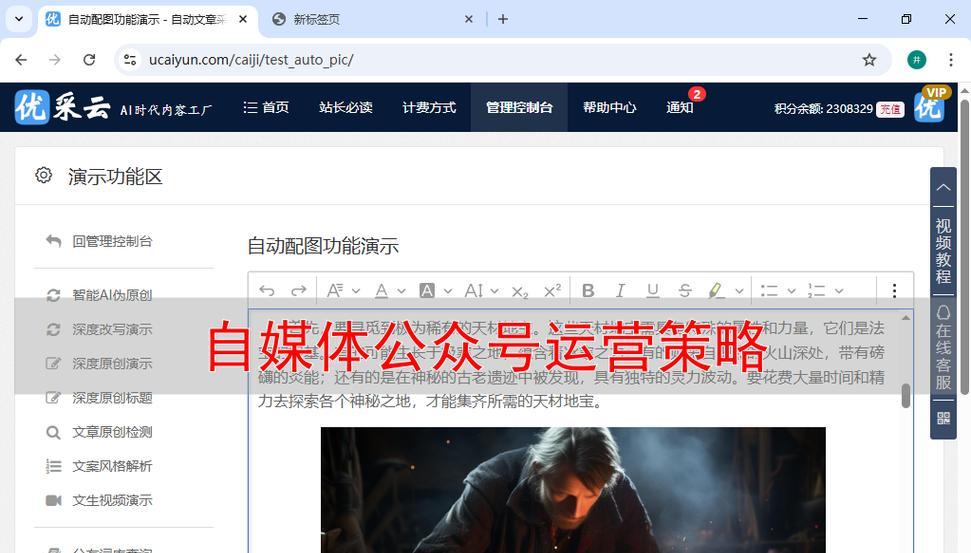The width and height of the screenshot is (971, 553).
Task: Click the VIP user avatar icon
Action: tap(930, 106)
